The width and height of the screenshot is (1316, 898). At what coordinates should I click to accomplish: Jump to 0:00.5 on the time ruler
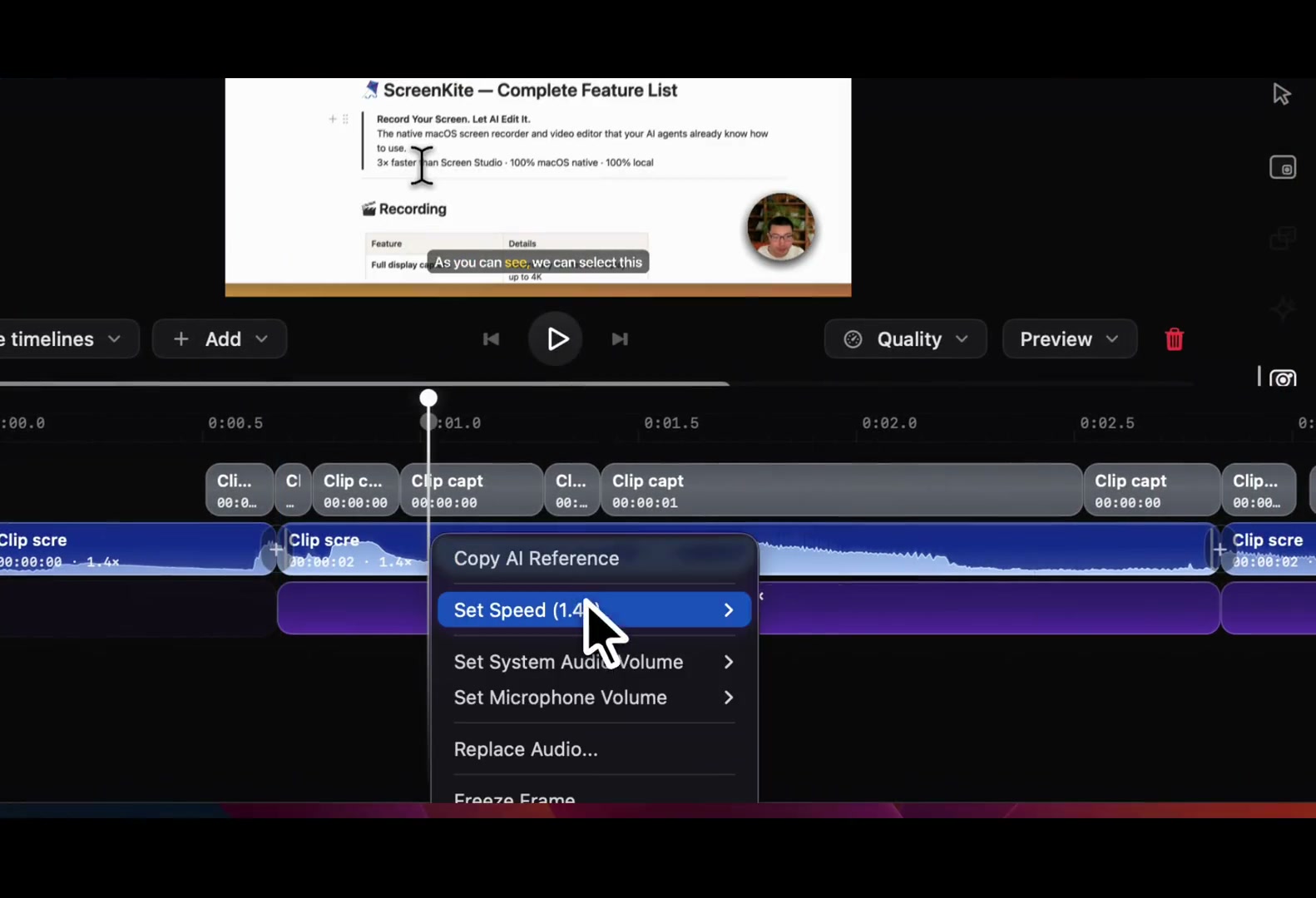(x=235, y=423)
